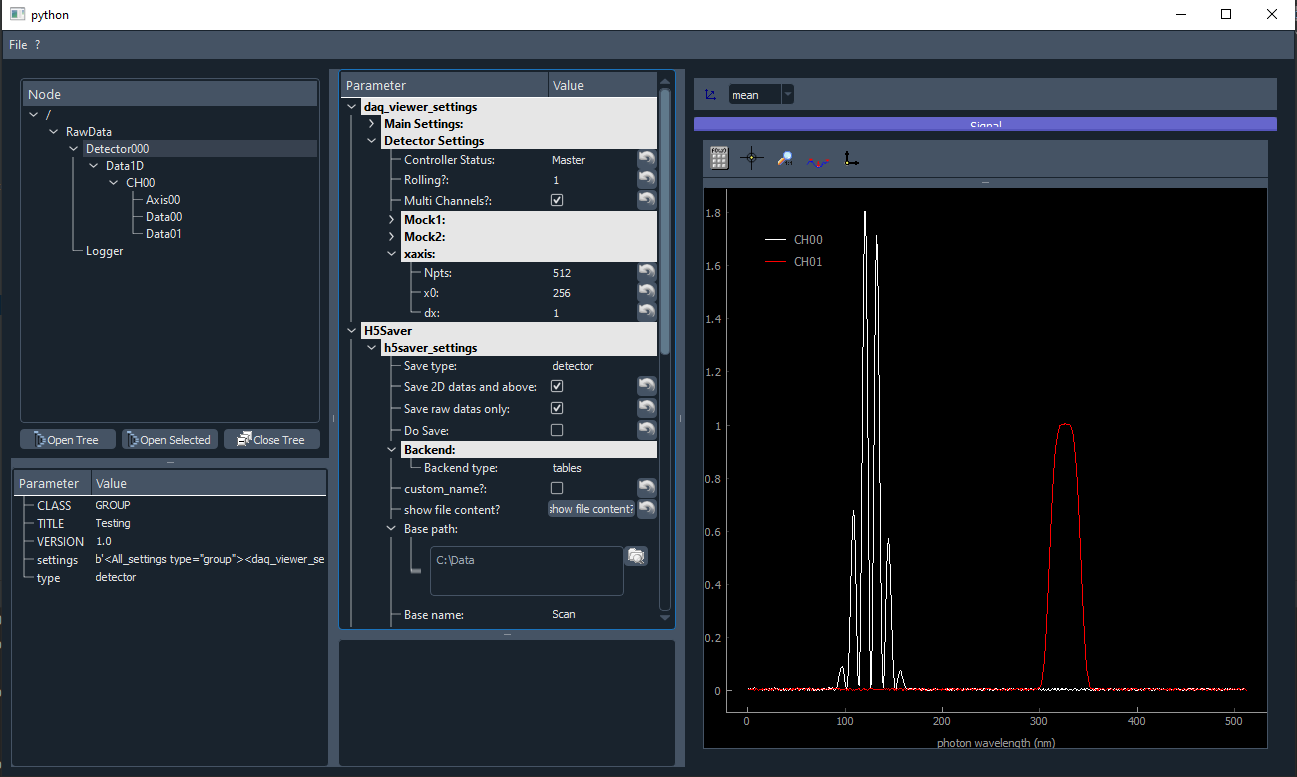This screenshot has height=777, width=1297.
Task: Open the ? help menu
Action: [x=37, y=45]
